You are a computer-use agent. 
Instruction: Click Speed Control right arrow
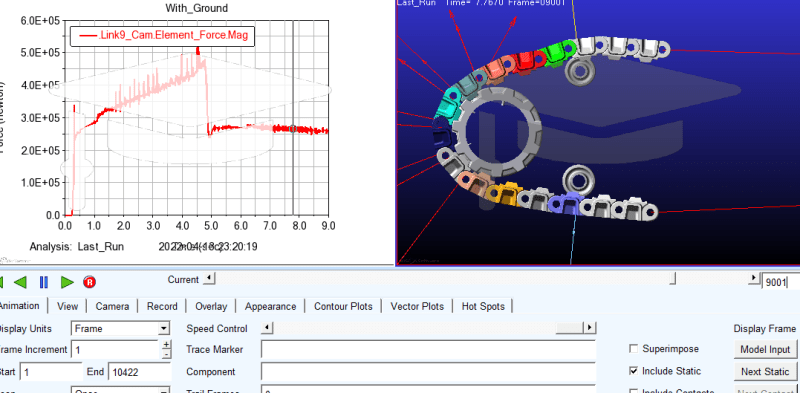tap(590, 328)
